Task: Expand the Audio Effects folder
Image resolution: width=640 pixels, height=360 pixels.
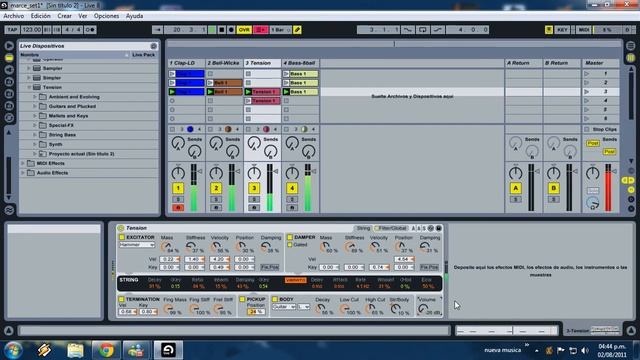Action: pyautogui.click(x=23, y=173)
